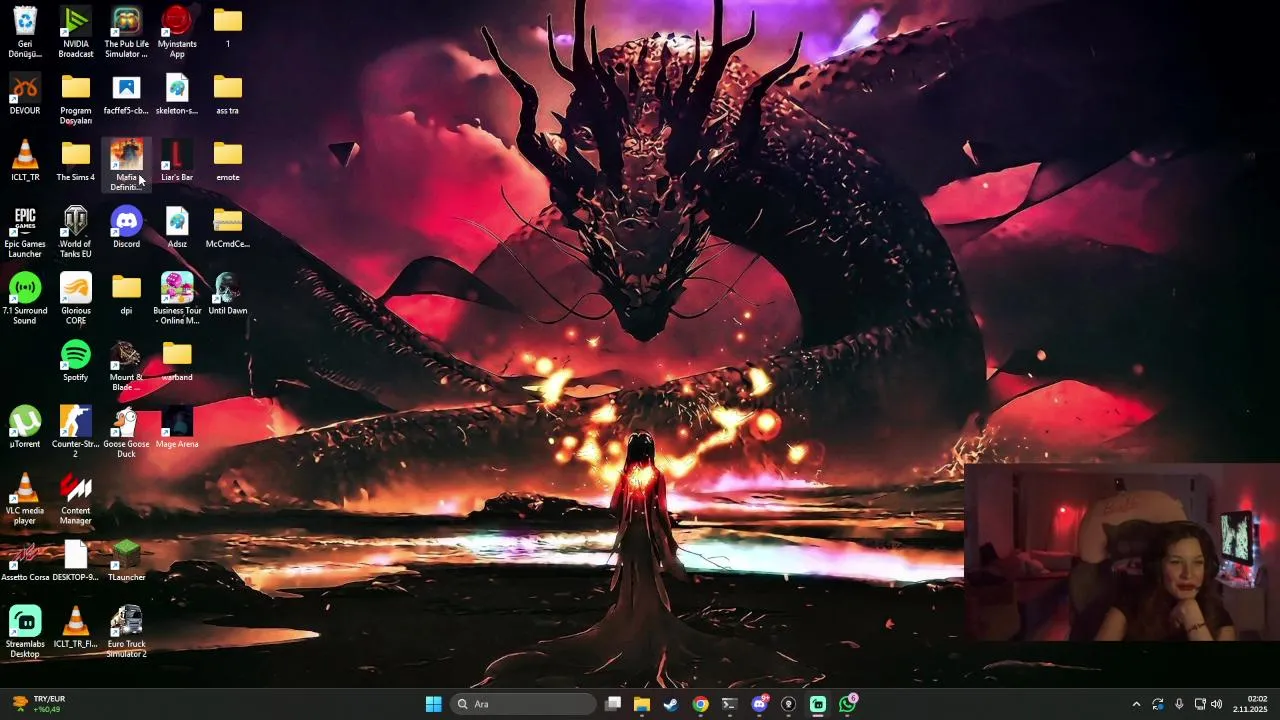The width and height of the screenshot is (1280, 720).
Task: Launch Counter-Strike 2 shortcut
Action: pyautogui.click(x=76, y=431)
